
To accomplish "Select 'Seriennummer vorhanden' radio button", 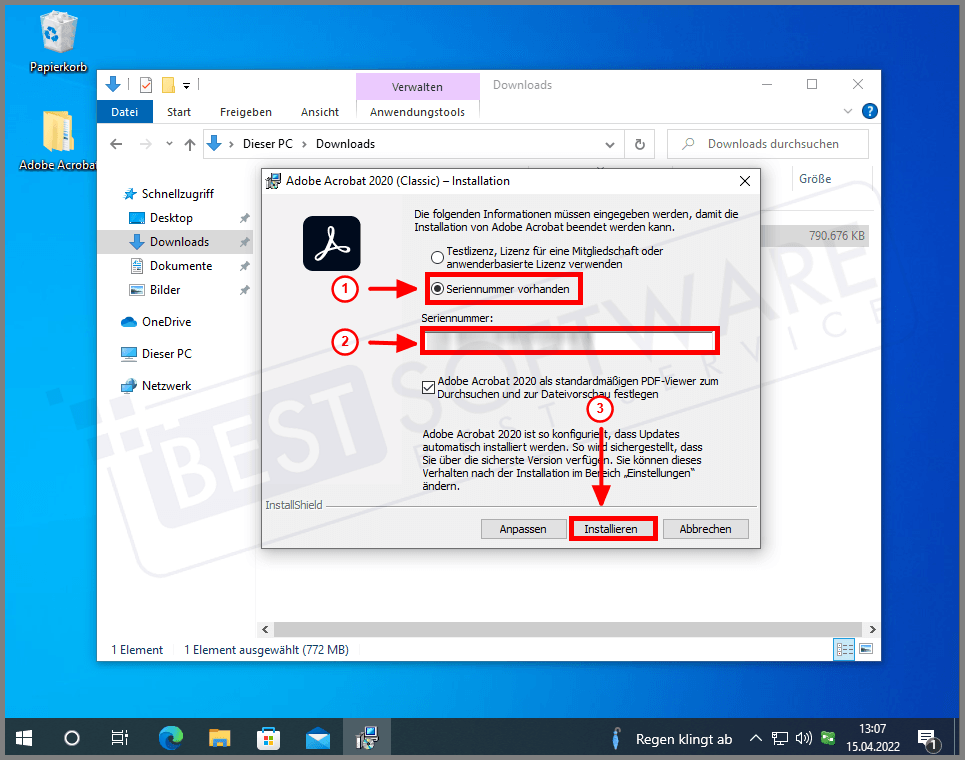I will pyautogui.click(x=436, y=289).
